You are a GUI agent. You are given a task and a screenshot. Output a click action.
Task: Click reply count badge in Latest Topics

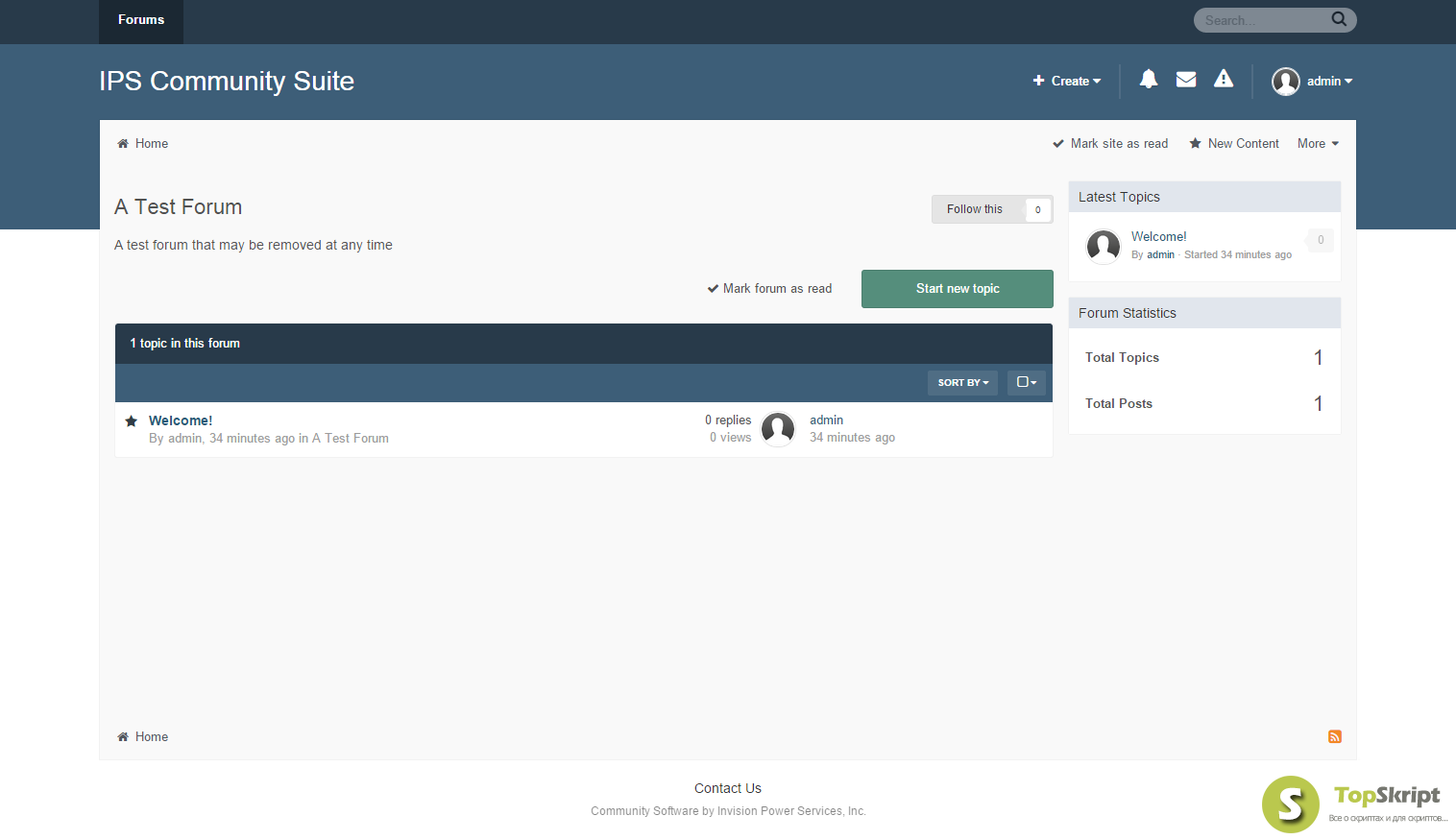pos(1320,240)
